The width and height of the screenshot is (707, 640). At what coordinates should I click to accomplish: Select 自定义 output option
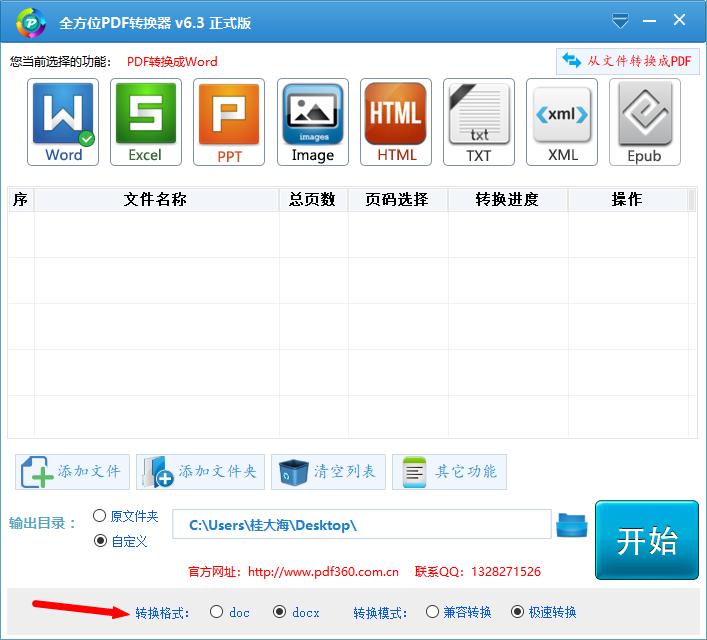[120, 541]
